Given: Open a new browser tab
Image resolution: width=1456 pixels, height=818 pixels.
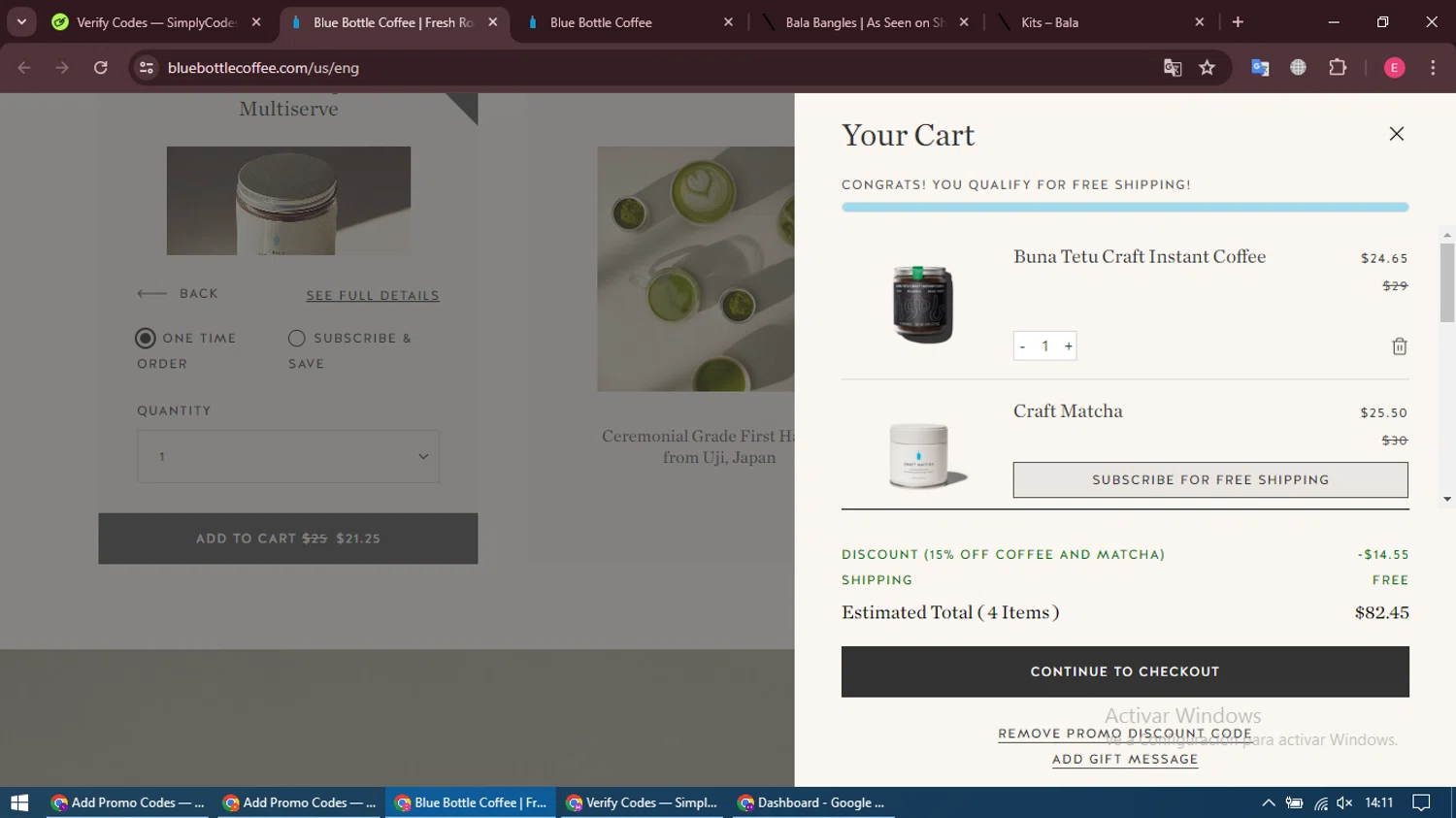Looking at the screenshot, I should click(x=1238, y=22).
